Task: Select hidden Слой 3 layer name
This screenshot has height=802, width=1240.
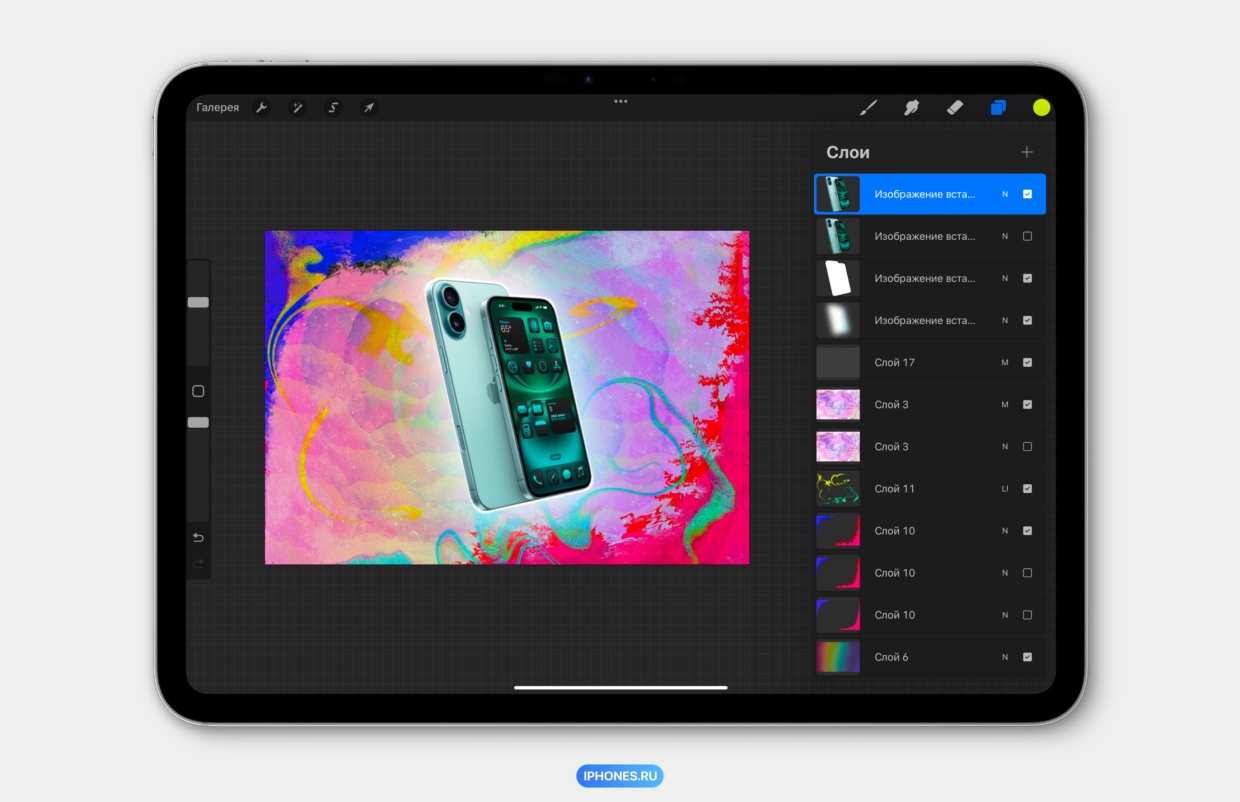Action: 891,446
